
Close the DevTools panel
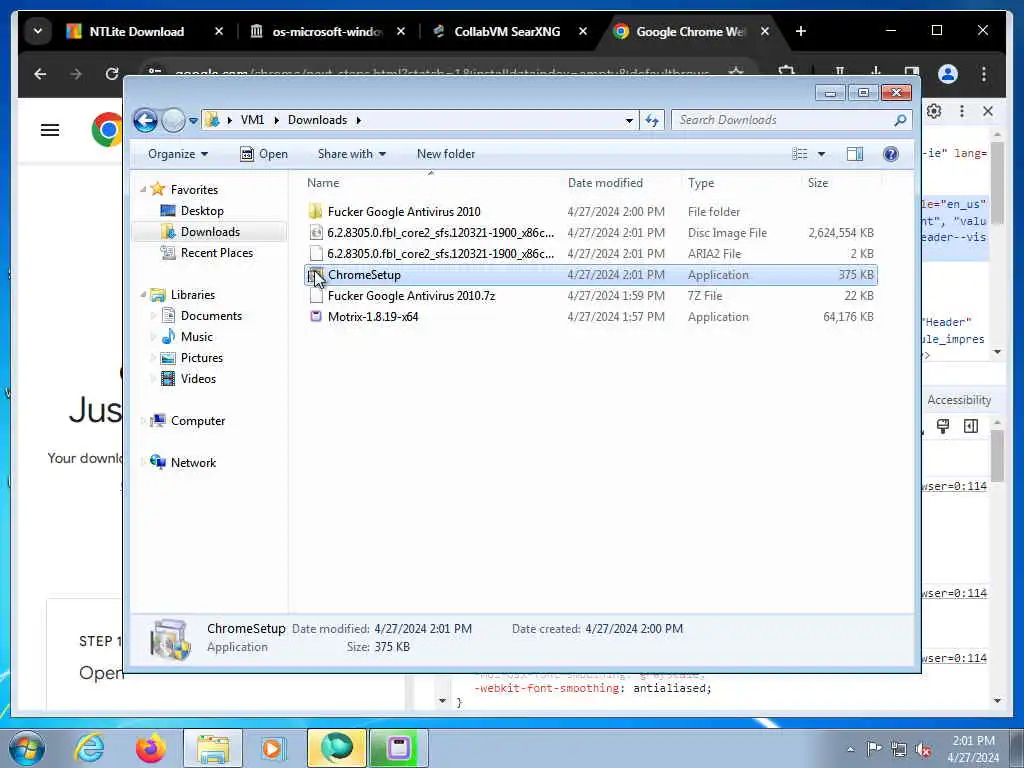(988, 112)
